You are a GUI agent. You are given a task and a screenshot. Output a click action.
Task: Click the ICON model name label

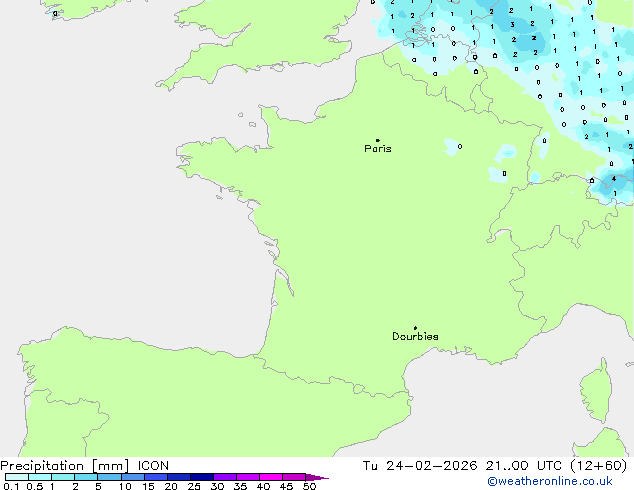coord(153,466)
